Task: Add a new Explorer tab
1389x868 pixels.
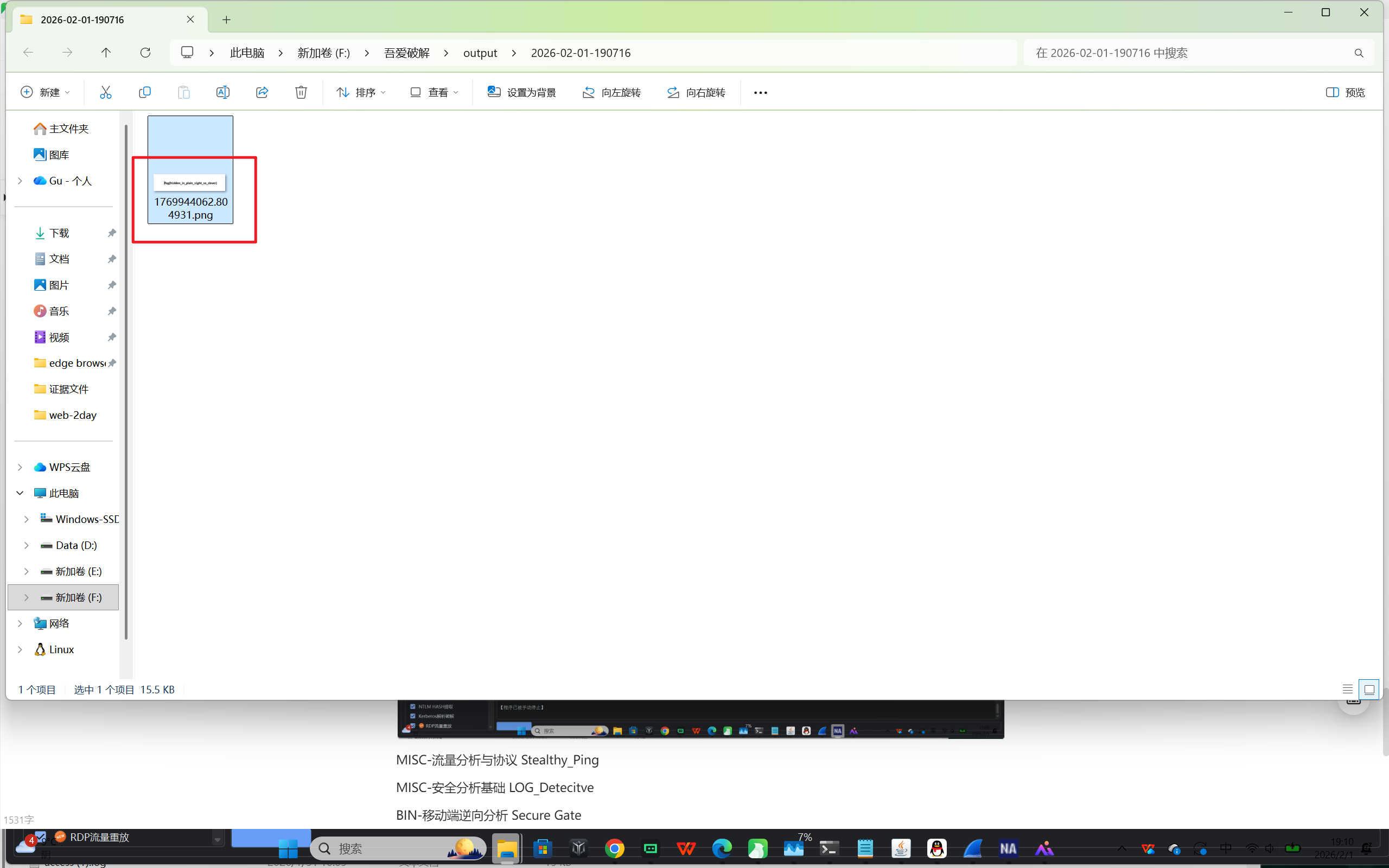Action: click(227, 20)
